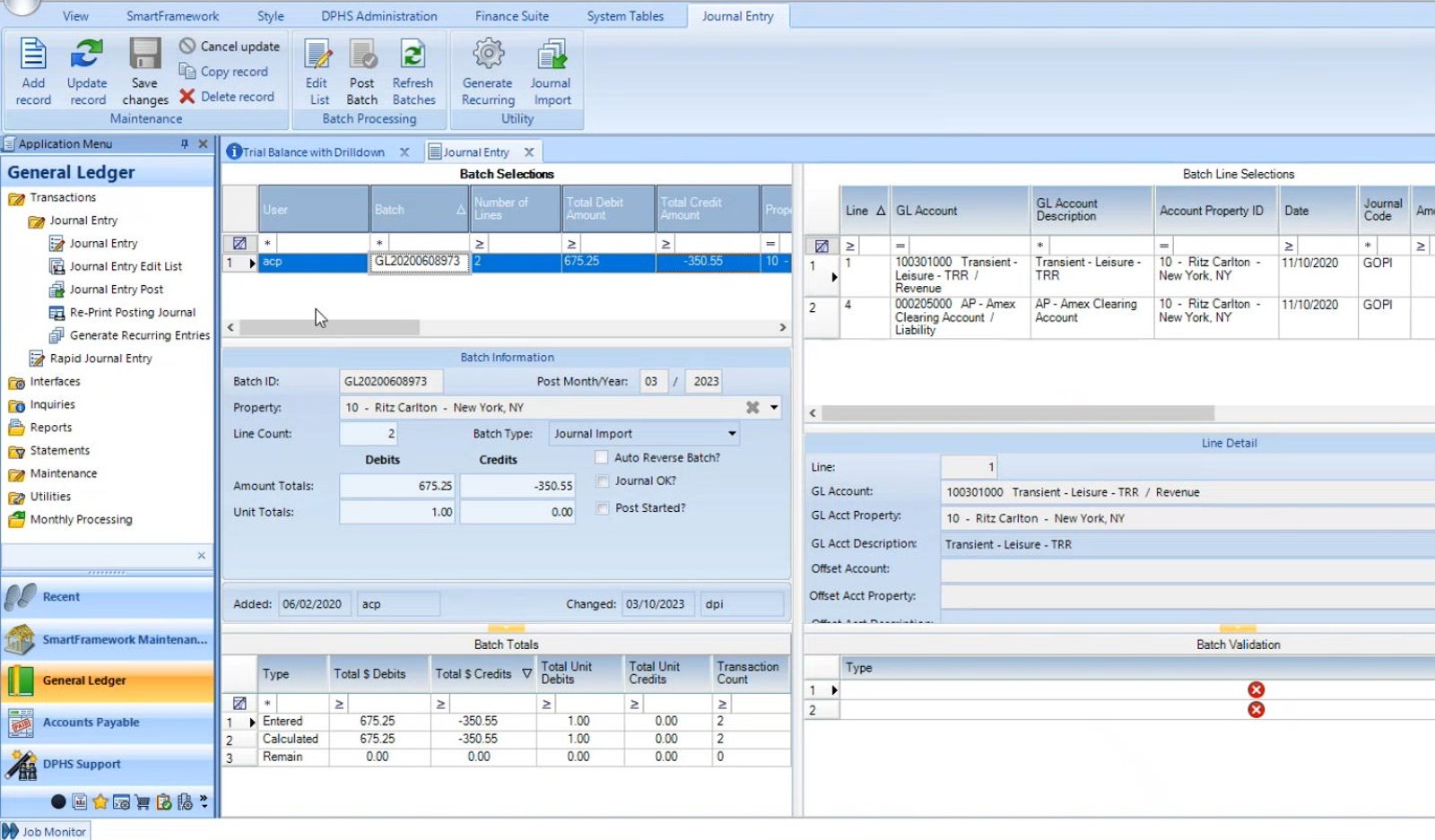
Task: Click GL Account column header
Action: pos(960,211)
